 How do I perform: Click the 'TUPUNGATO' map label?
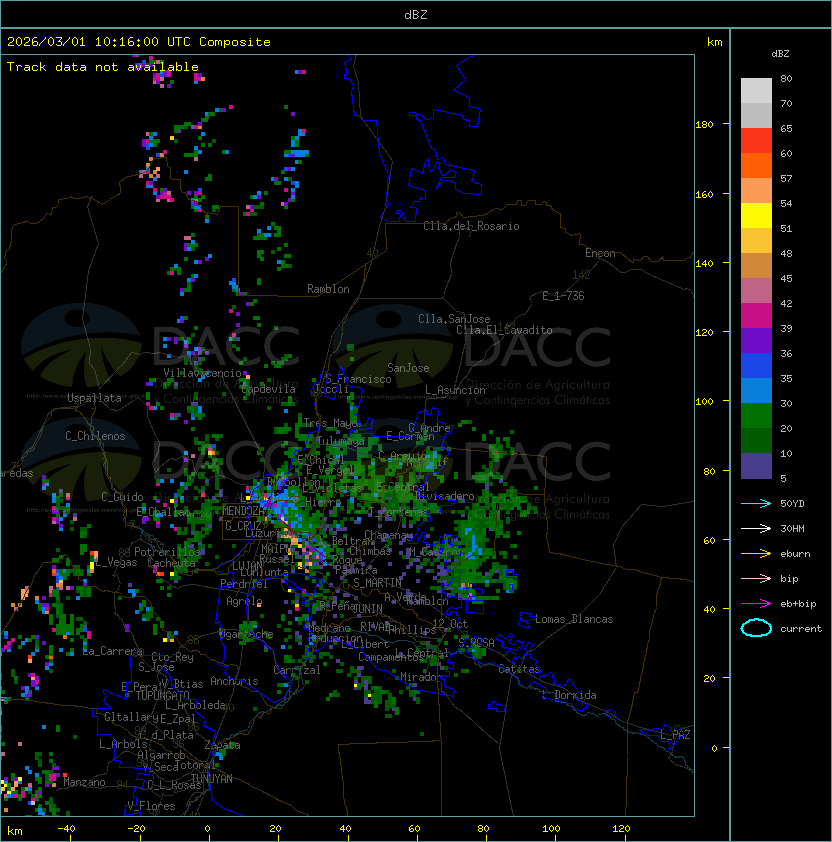click(162, 696)
